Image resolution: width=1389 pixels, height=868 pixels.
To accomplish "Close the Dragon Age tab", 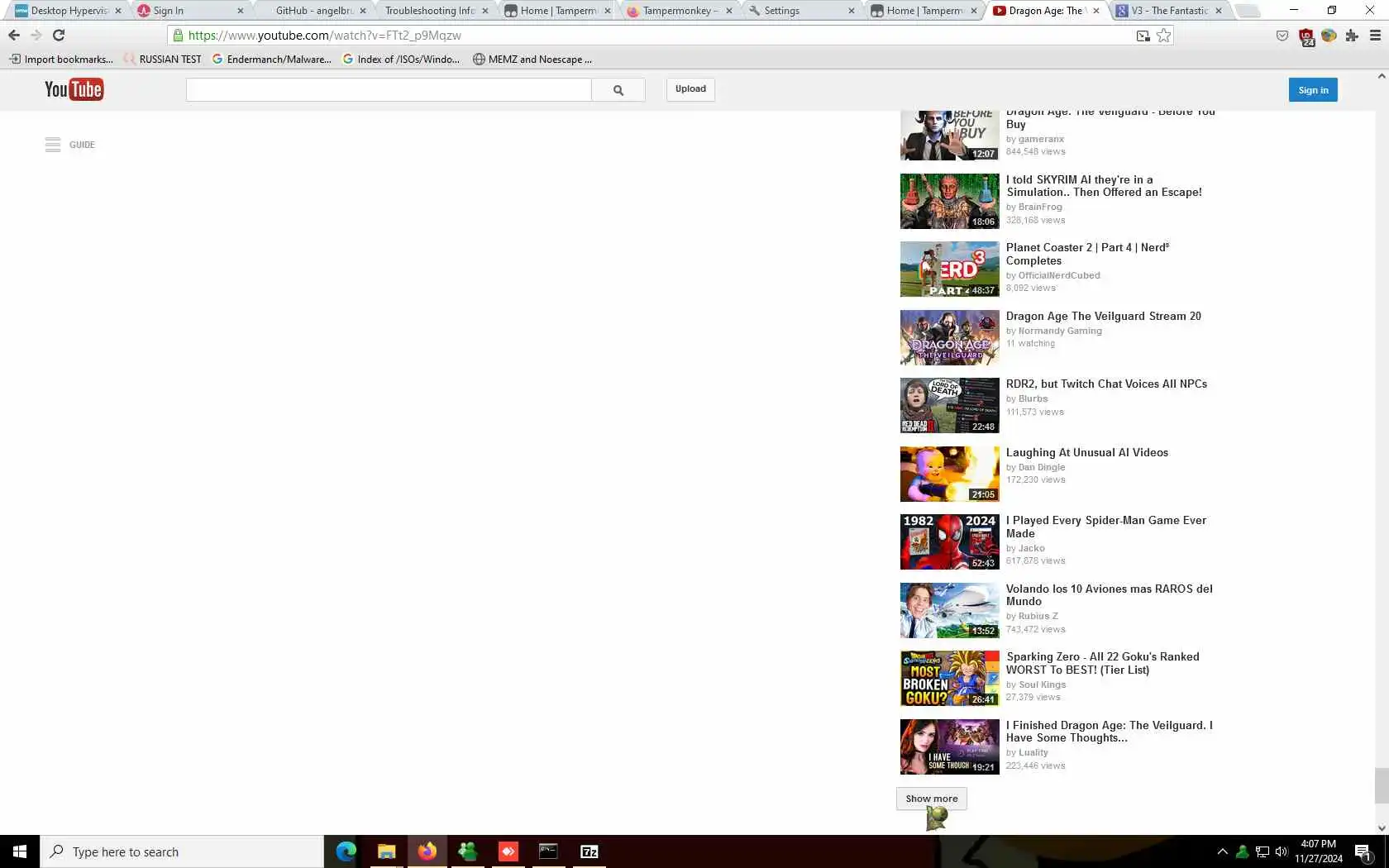I will [1096, 11].
